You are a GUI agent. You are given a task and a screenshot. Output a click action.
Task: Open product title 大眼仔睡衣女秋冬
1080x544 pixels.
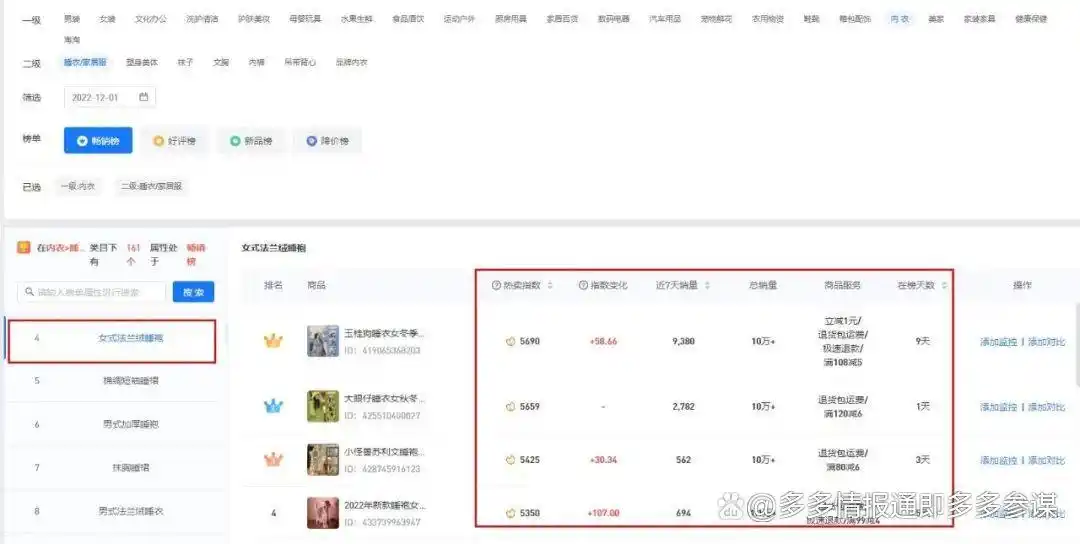click(384, 399)
